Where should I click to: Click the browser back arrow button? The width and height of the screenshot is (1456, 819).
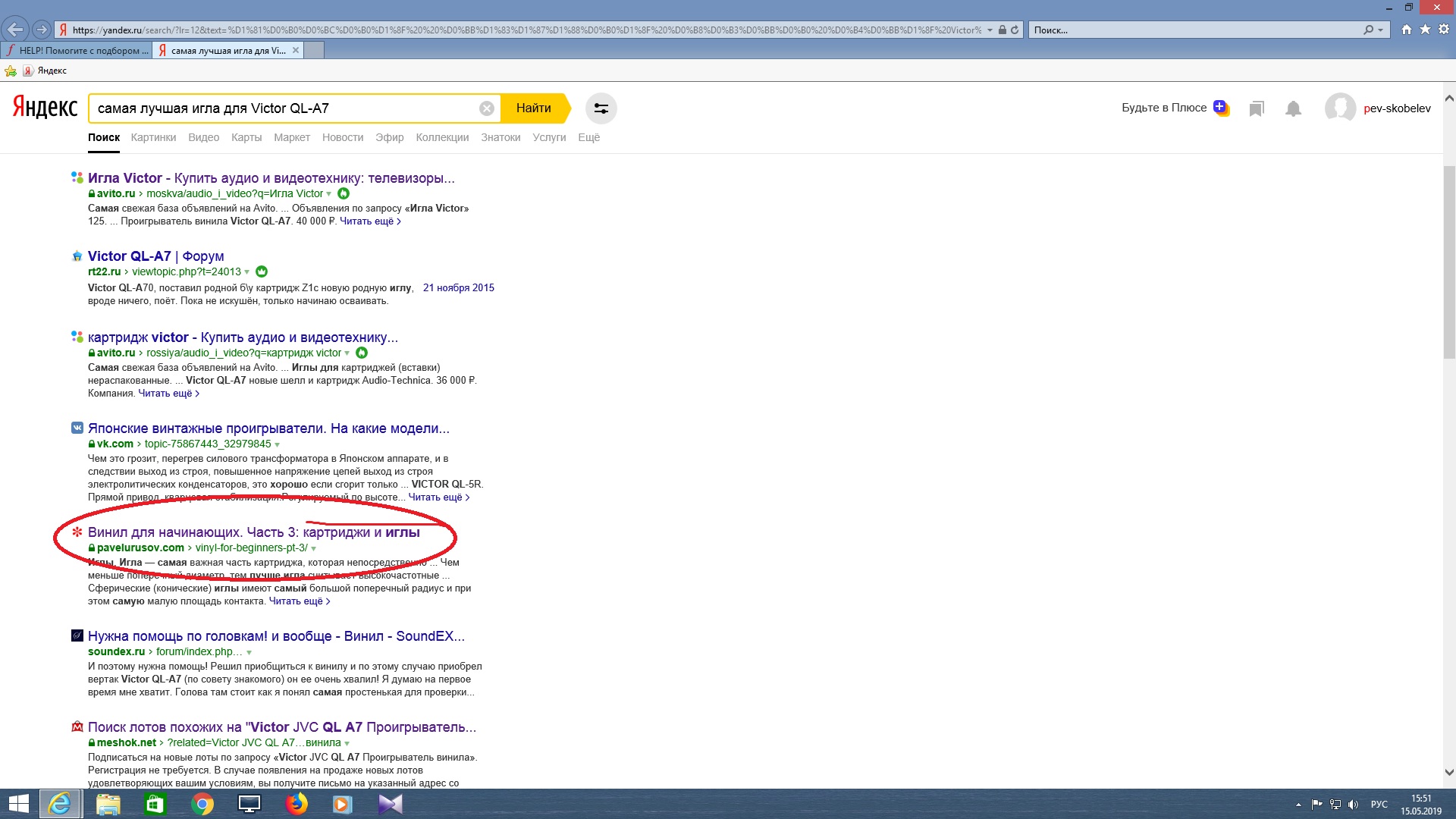pyautogui.click(x=15, y=30)
